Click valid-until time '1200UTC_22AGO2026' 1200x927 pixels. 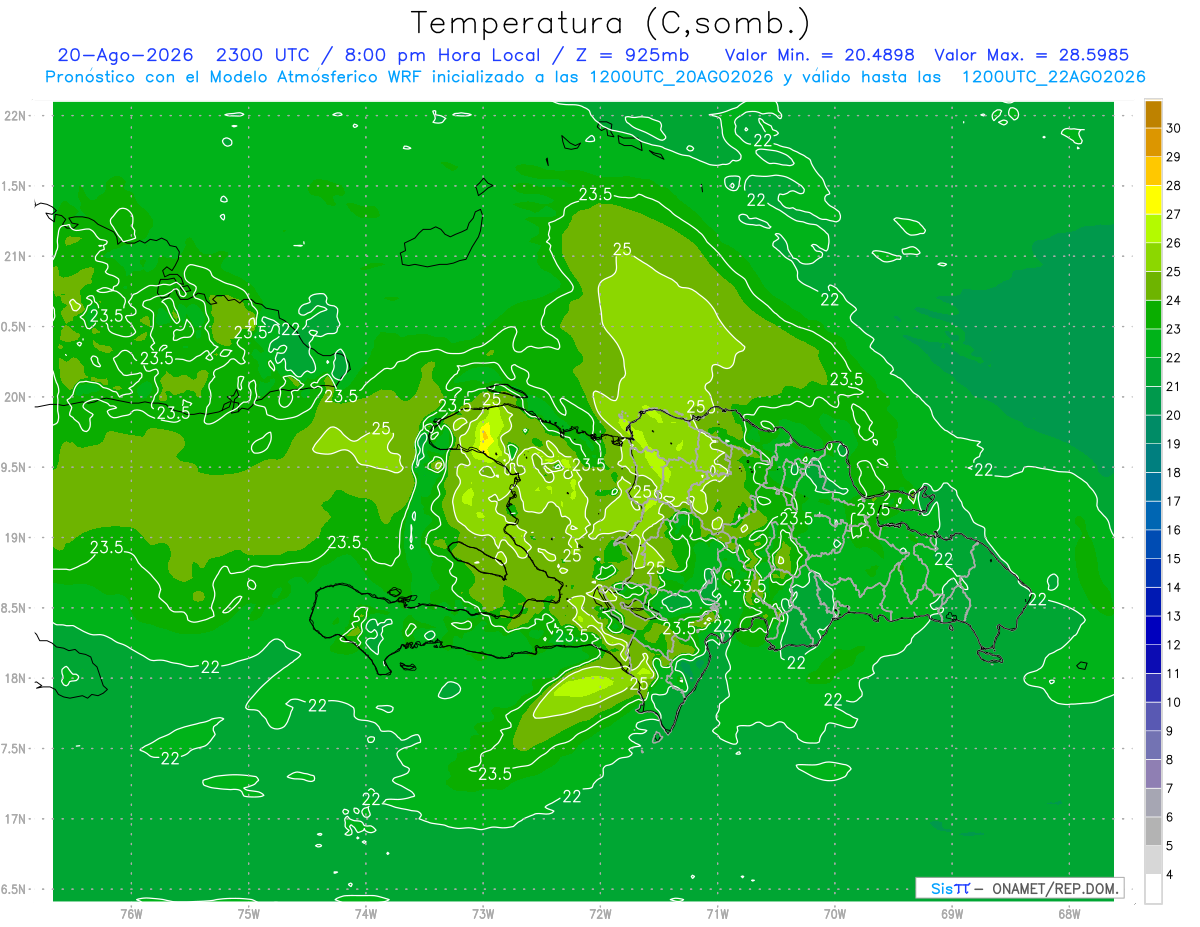click(1053, 77)
